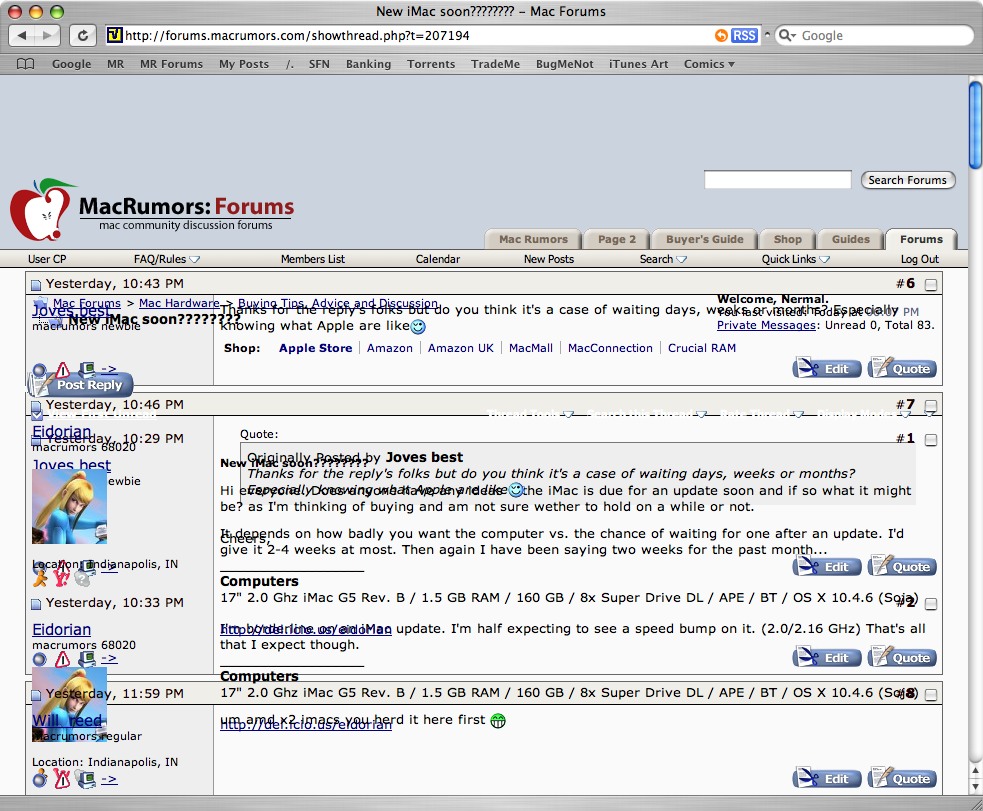Click the post icon beside Yesterday, 10:43 PM
Viewport: 983px width, 811px height.
[36, 285]
